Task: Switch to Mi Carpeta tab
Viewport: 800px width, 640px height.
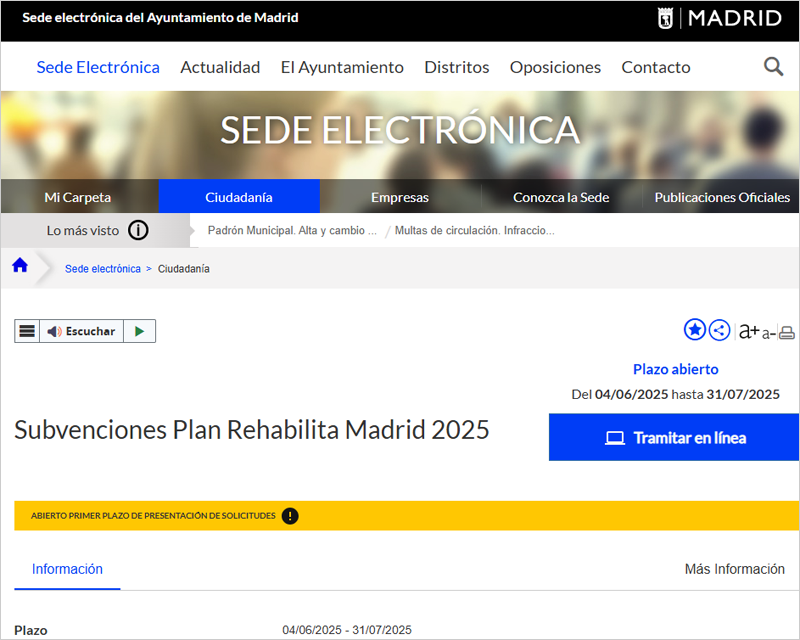Action: (78, 197)
